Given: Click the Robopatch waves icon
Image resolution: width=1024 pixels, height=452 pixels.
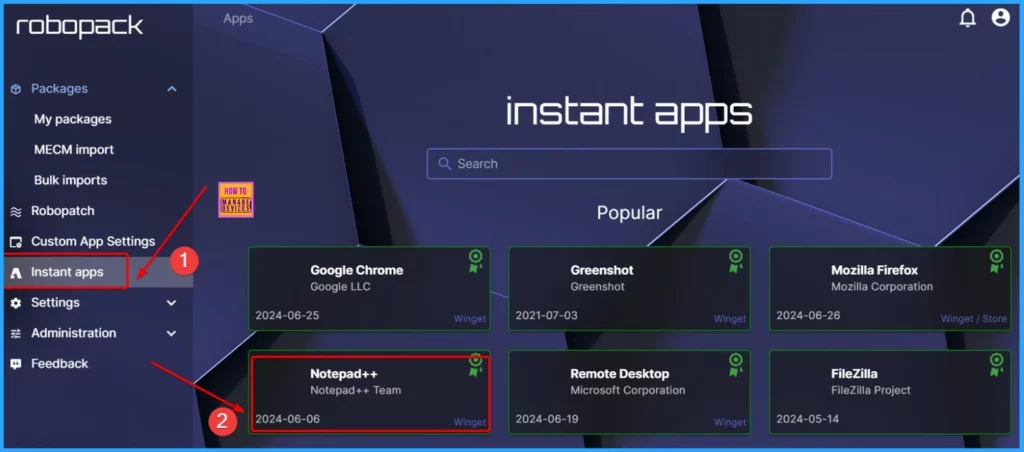Looking at the screenshot, I should 16,211.
